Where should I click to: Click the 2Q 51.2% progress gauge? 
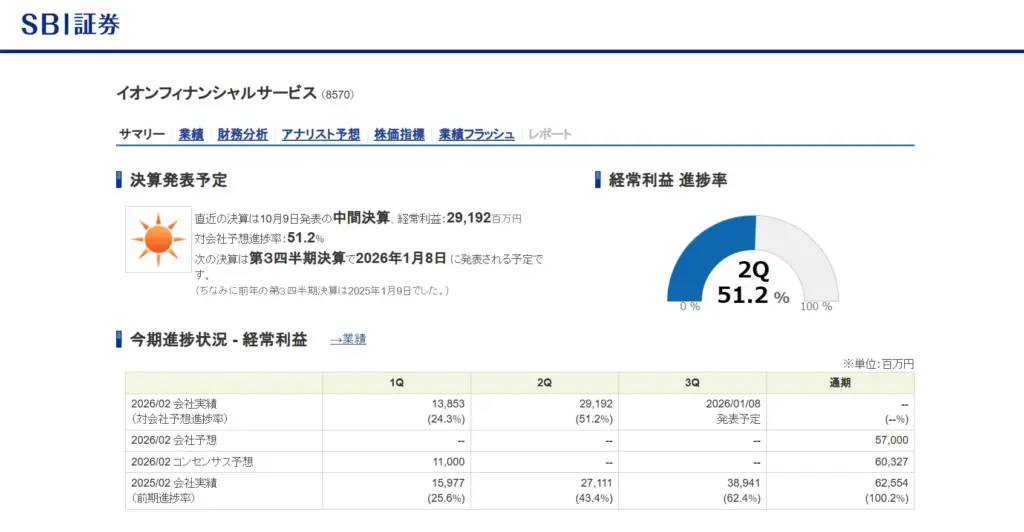pos(753,261)
